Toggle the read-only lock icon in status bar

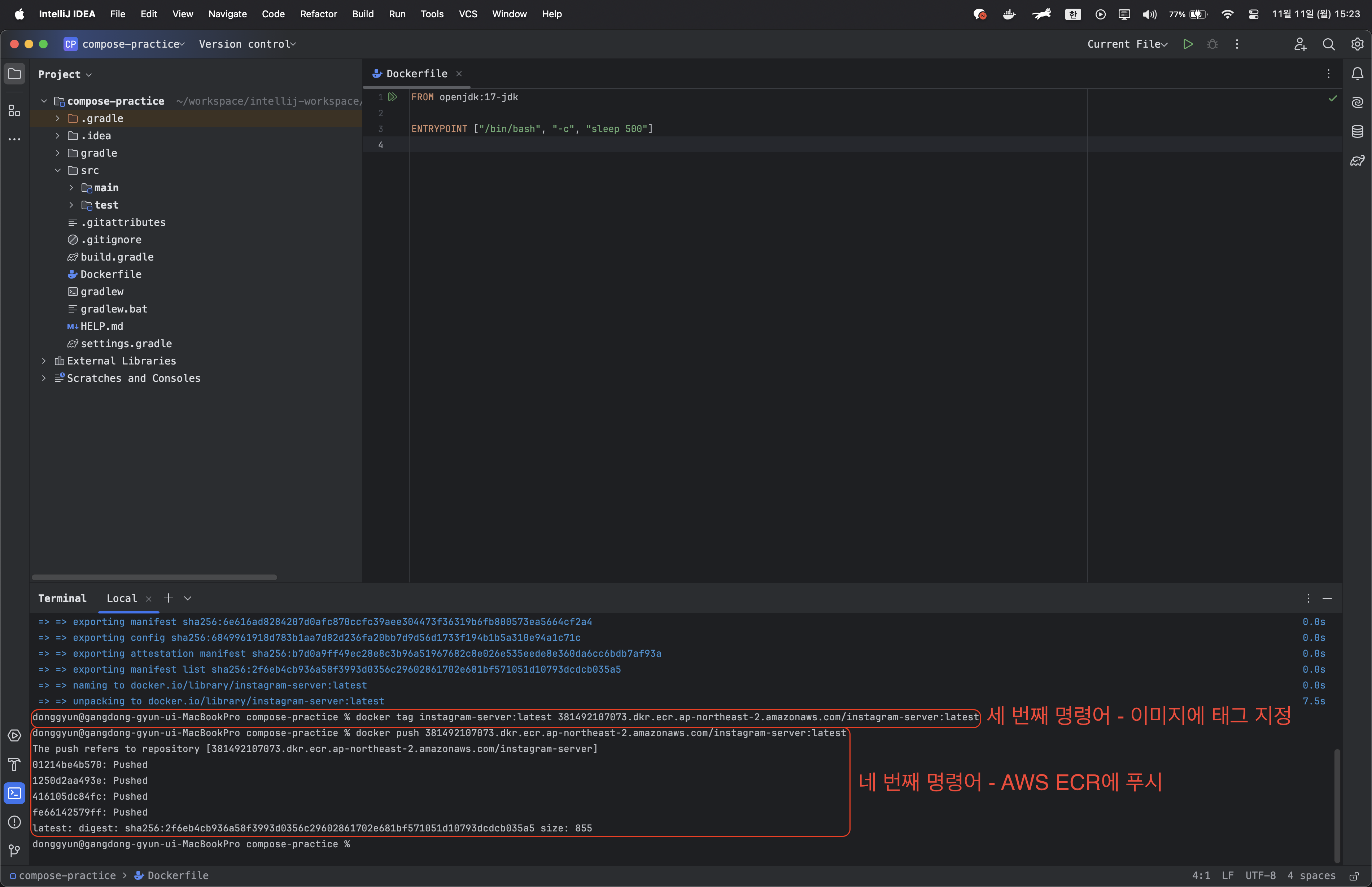click(x=1354, y=875)
